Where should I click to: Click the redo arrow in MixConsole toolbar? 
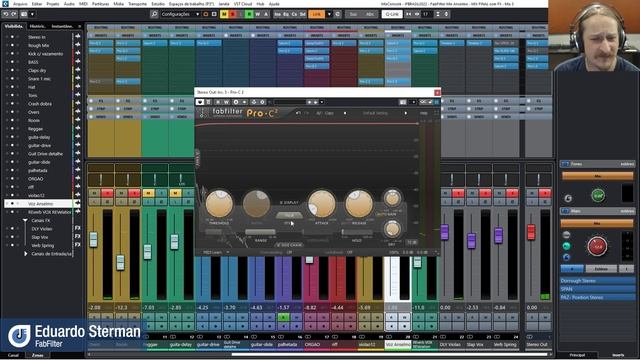pyautogui.click(x=14, y=14)
